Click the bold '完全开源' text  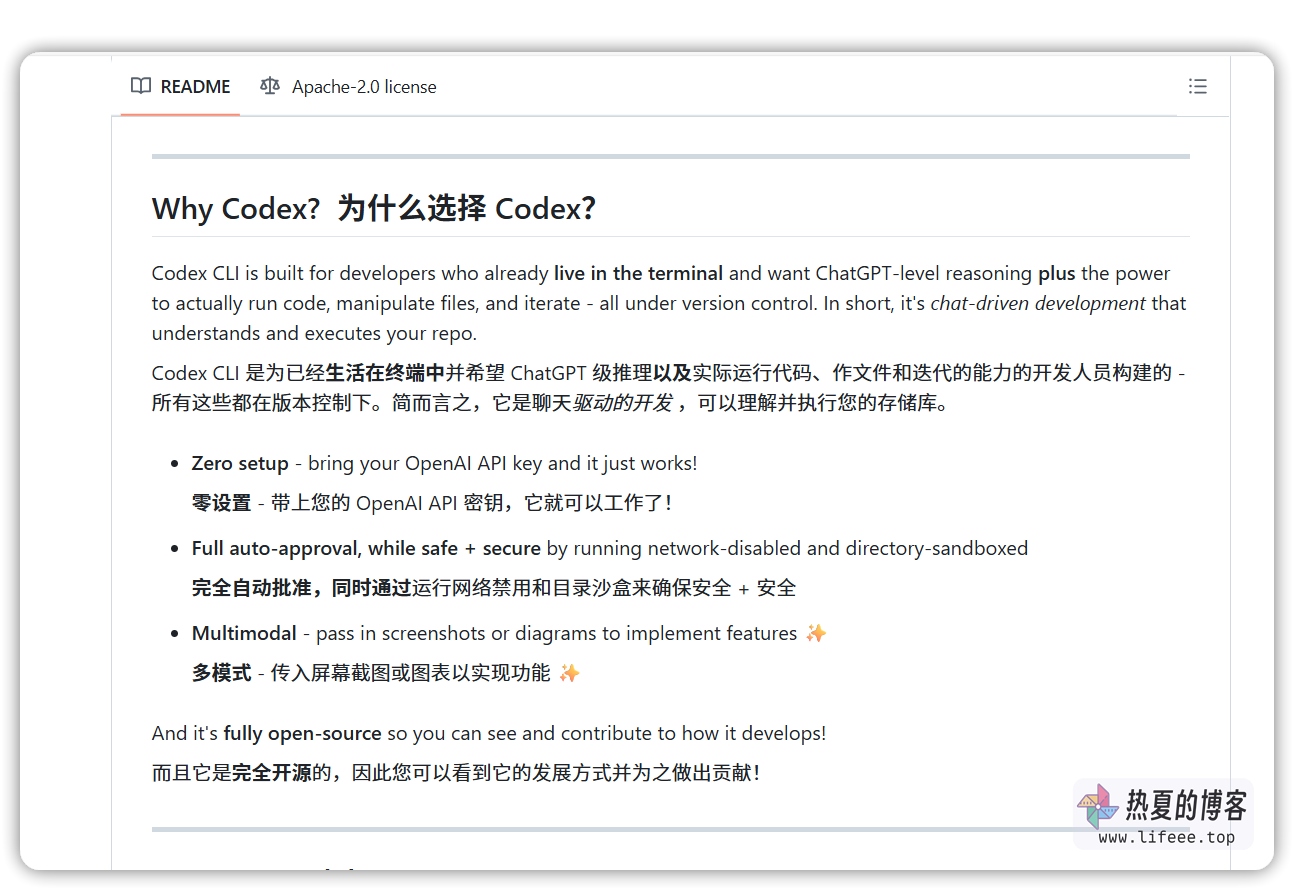tap(271, 773)
